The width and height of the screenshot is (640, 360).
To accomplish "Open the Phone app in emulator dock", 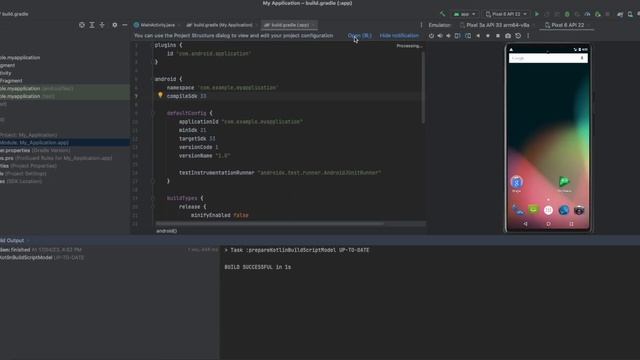I will click(518, 210).
